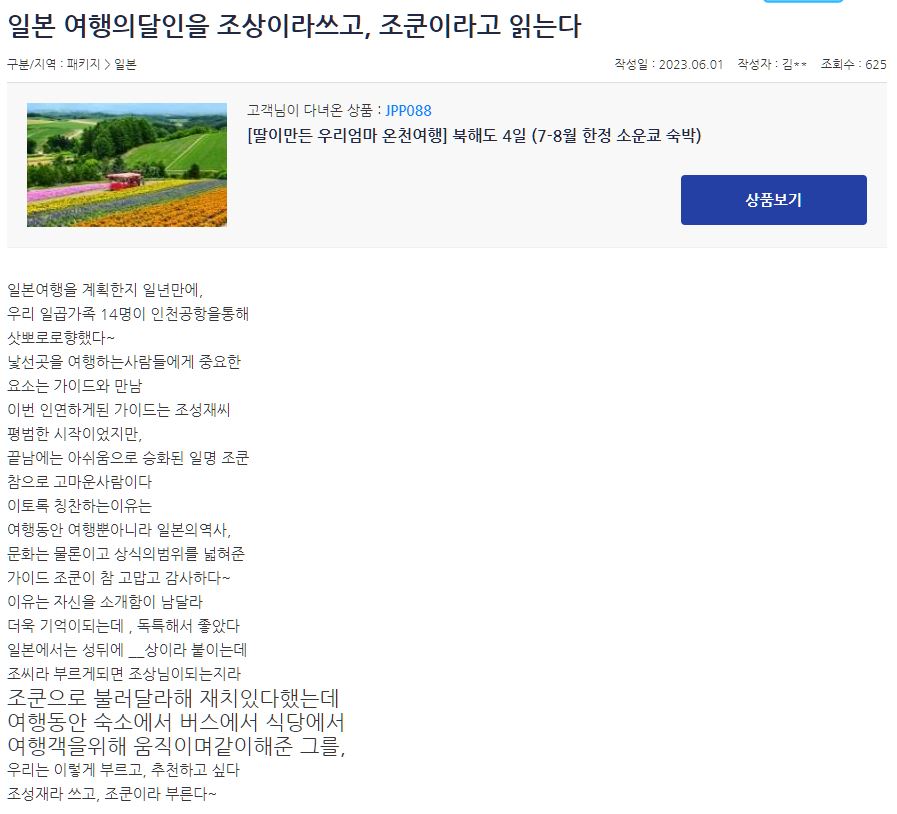Viewport: 897px width, 814px height.
Task: Open the JPP088 product code link
Action: 408,110
